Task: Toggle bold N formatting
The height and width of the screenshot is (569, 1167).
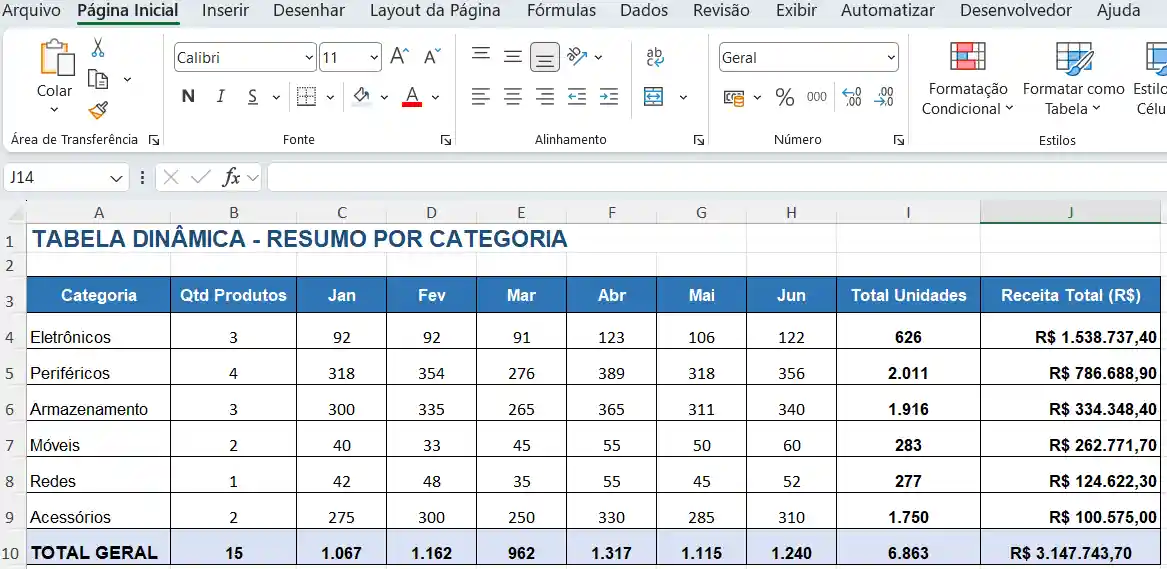Action: point(188,97)
